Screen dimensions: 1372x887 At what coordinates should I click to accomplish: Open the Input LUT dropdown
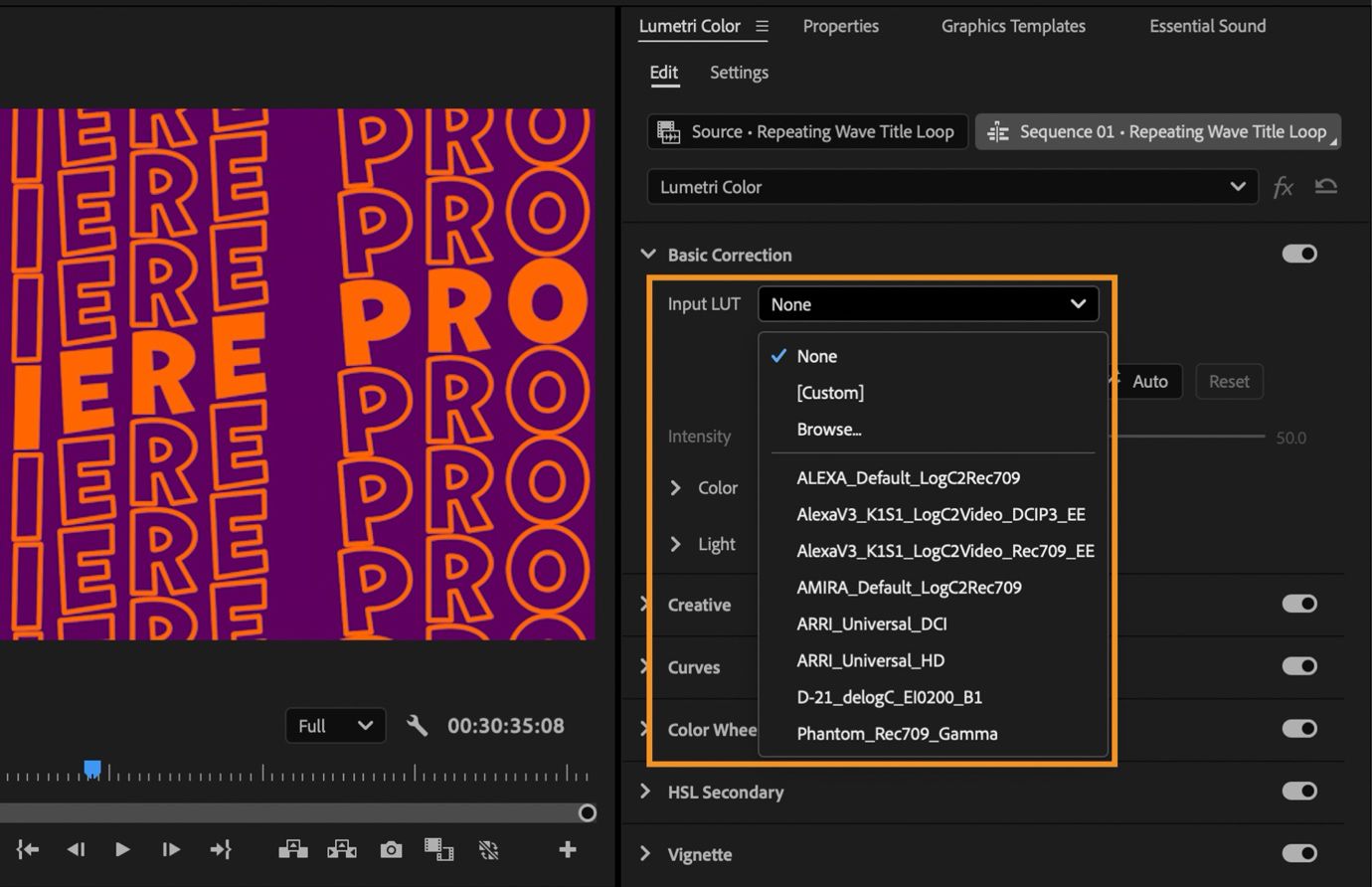tap(928, 303)
